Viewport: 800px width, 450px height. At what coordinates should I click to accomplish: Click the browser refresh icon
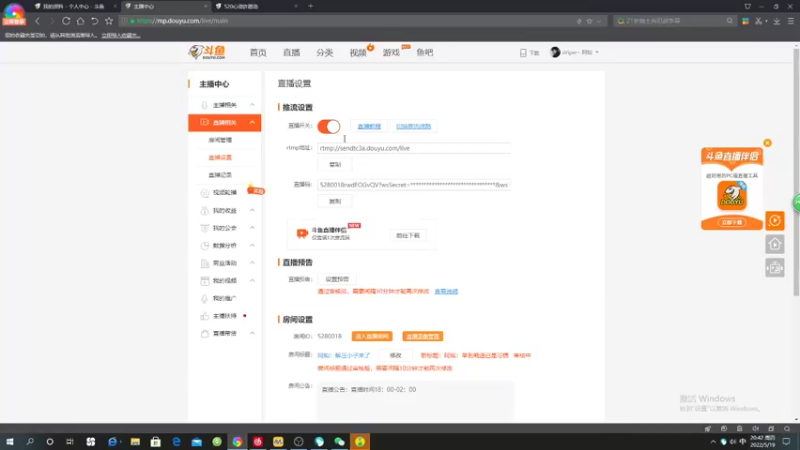coord(66,21)
